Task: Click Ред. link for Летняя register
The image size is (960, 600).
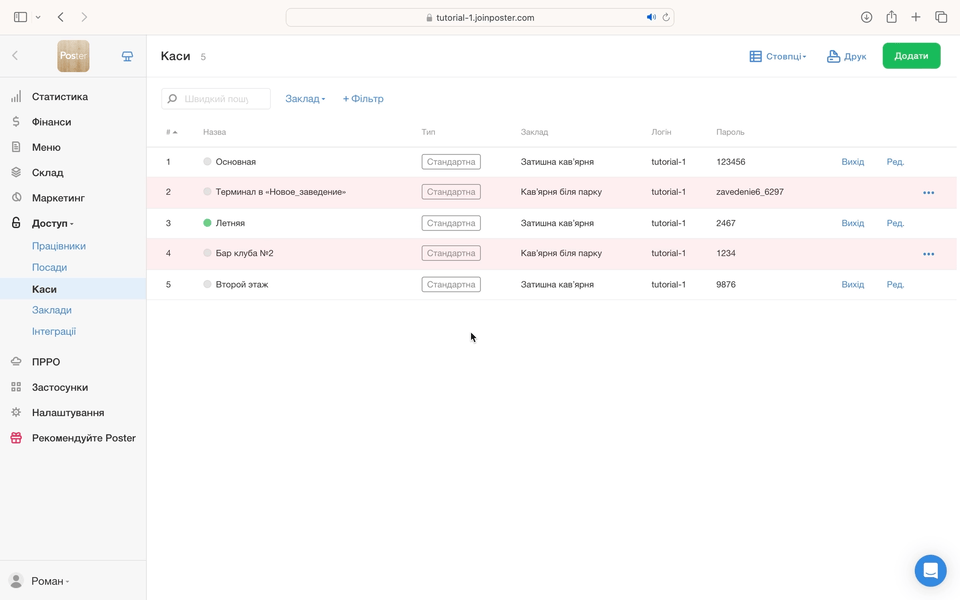Action: (x=895, y=223)
